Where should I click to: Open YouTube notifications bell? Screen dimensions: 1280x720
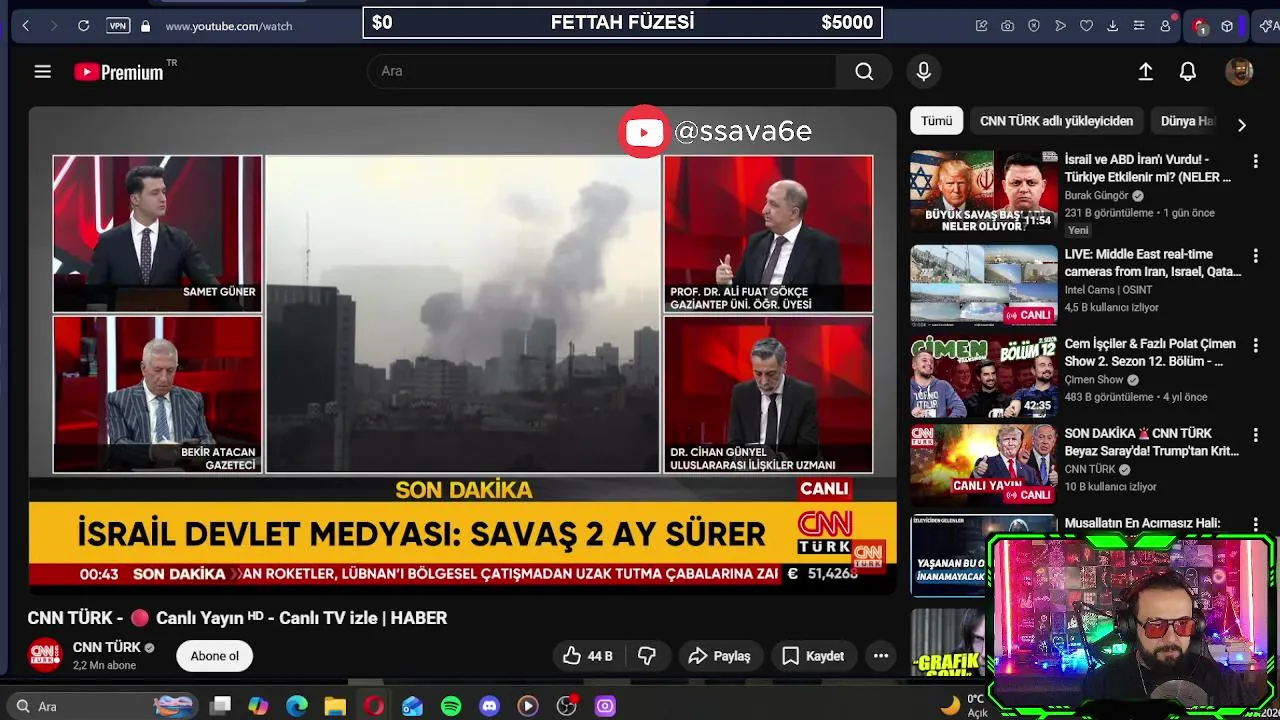[1188, 71]
